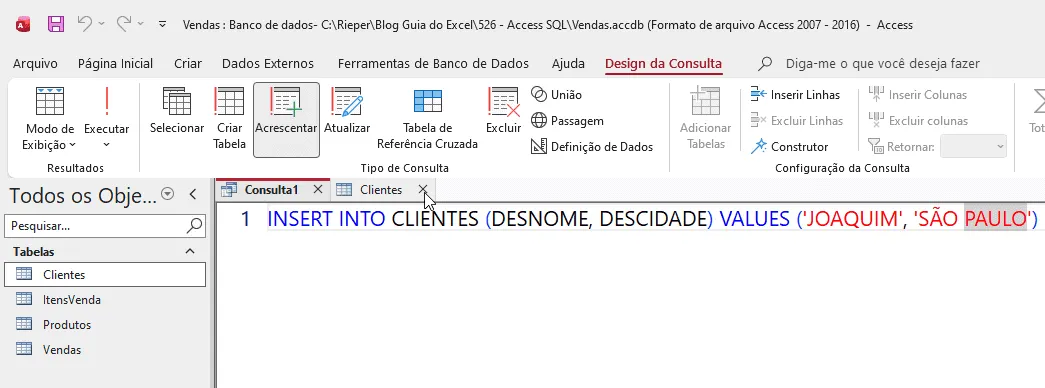
Task: Click Adicionar Tabelas button
Action: [x=705, y=119]
